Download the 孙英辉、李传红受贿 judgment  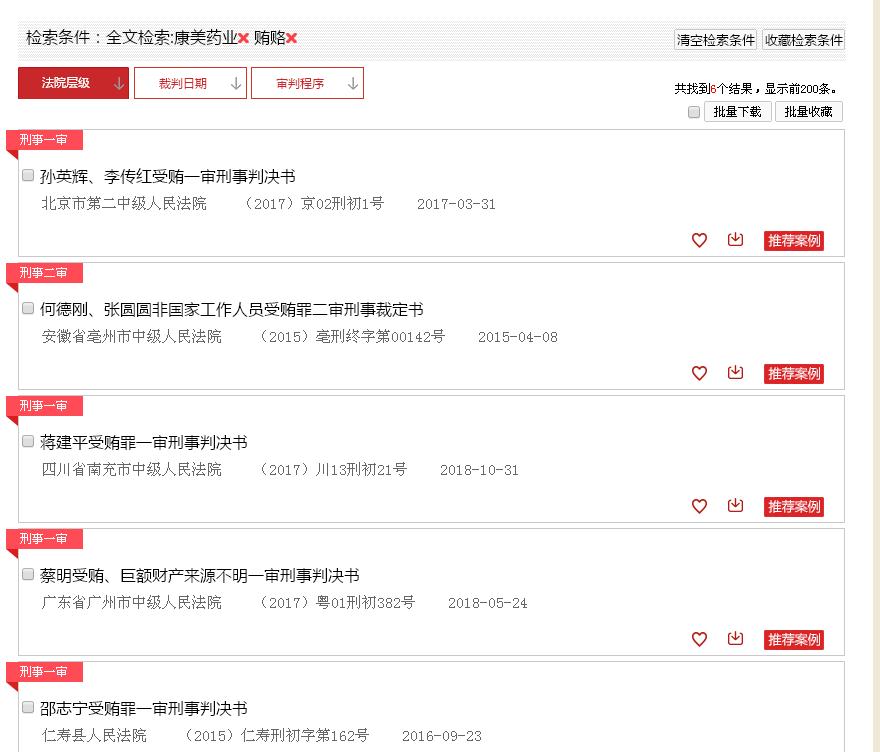pos(735,240)
